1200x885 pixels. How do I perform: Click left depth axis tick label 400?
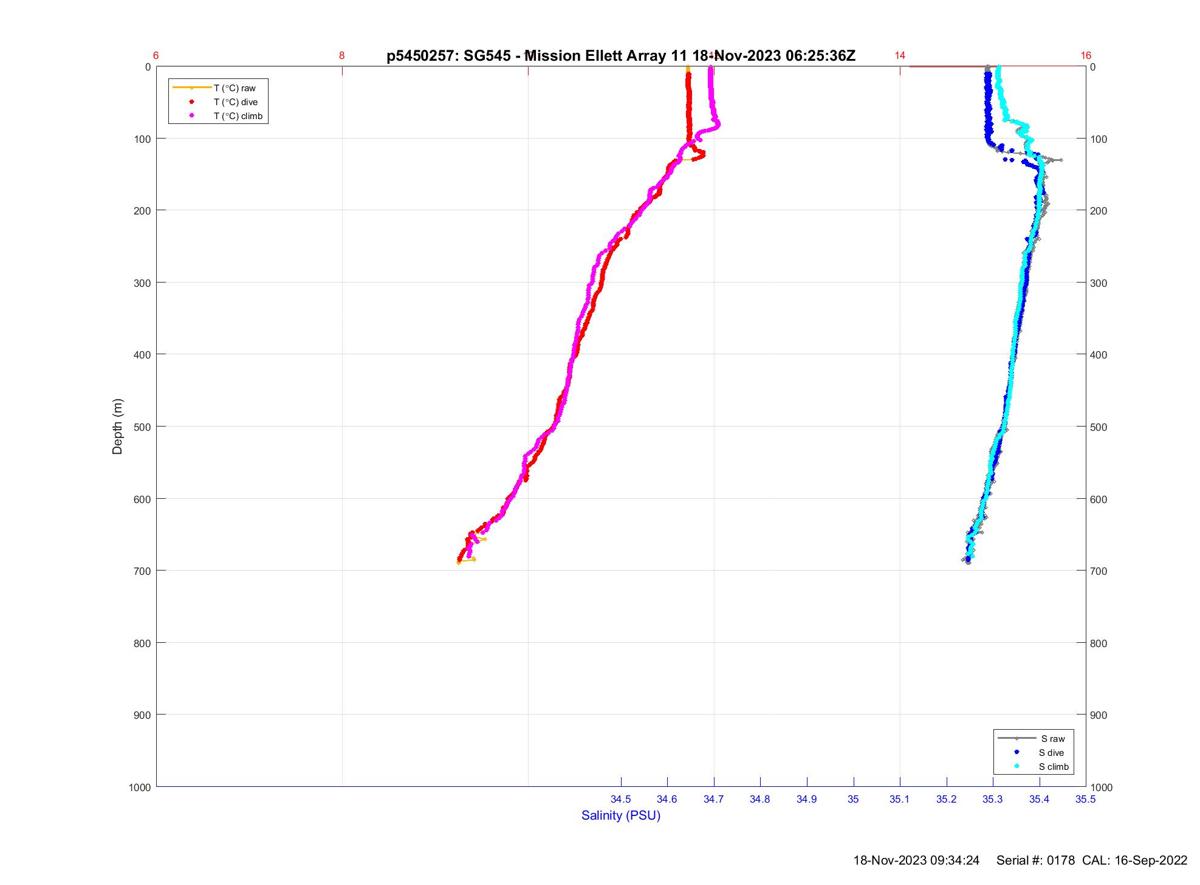tap(141, 355)
